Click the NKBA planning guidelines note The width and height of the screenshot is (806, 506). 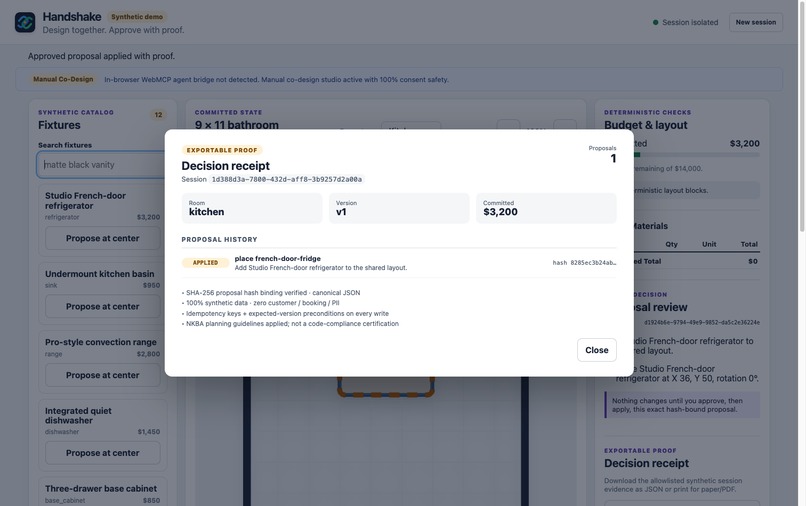coord(290,323)
